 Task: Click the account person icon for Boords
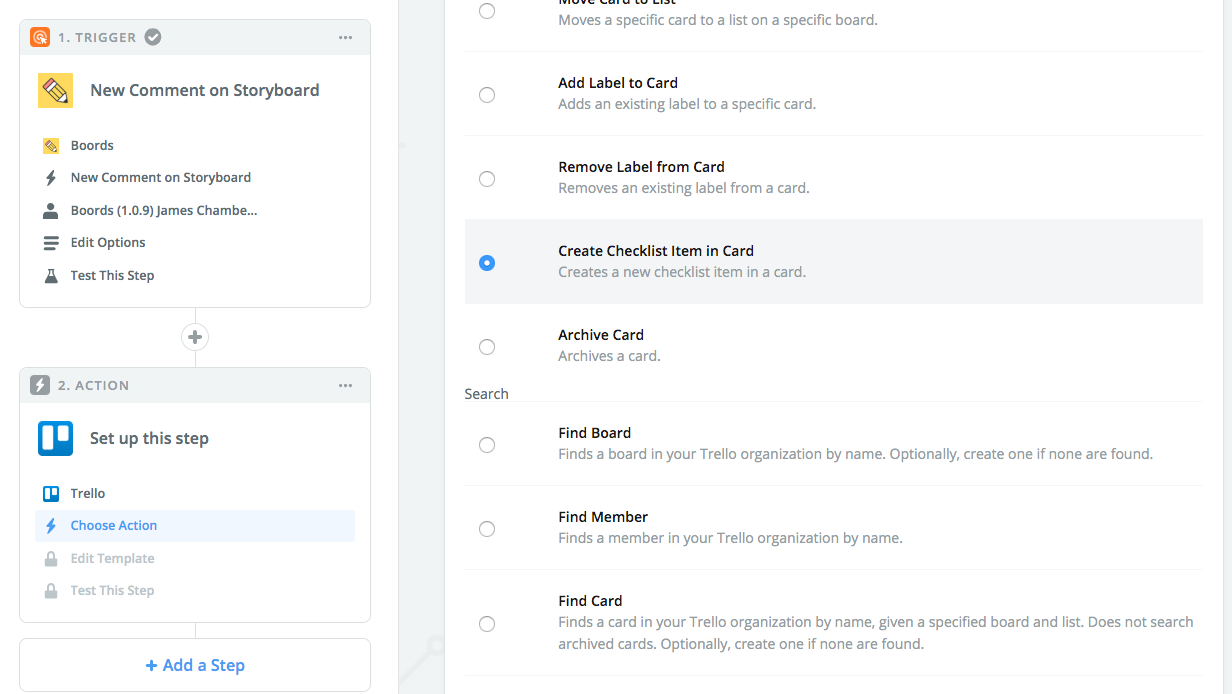point(51,211)
